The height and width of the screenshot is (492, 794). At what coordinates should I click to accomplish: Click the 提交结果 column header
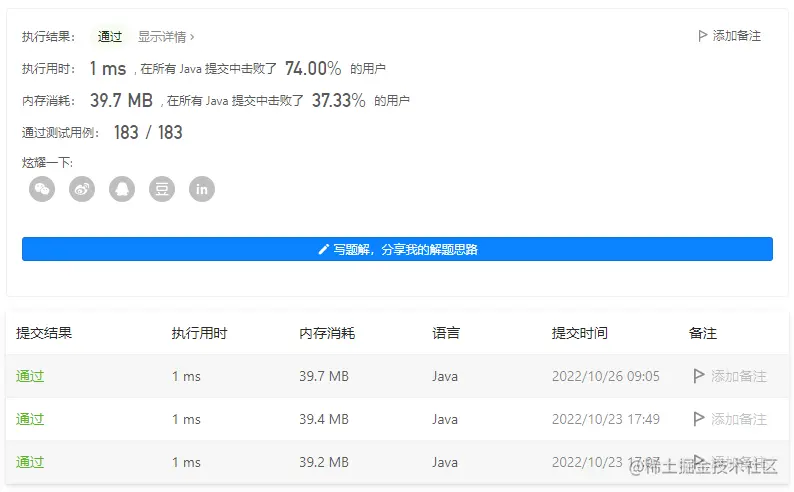(x=44, y=333)
